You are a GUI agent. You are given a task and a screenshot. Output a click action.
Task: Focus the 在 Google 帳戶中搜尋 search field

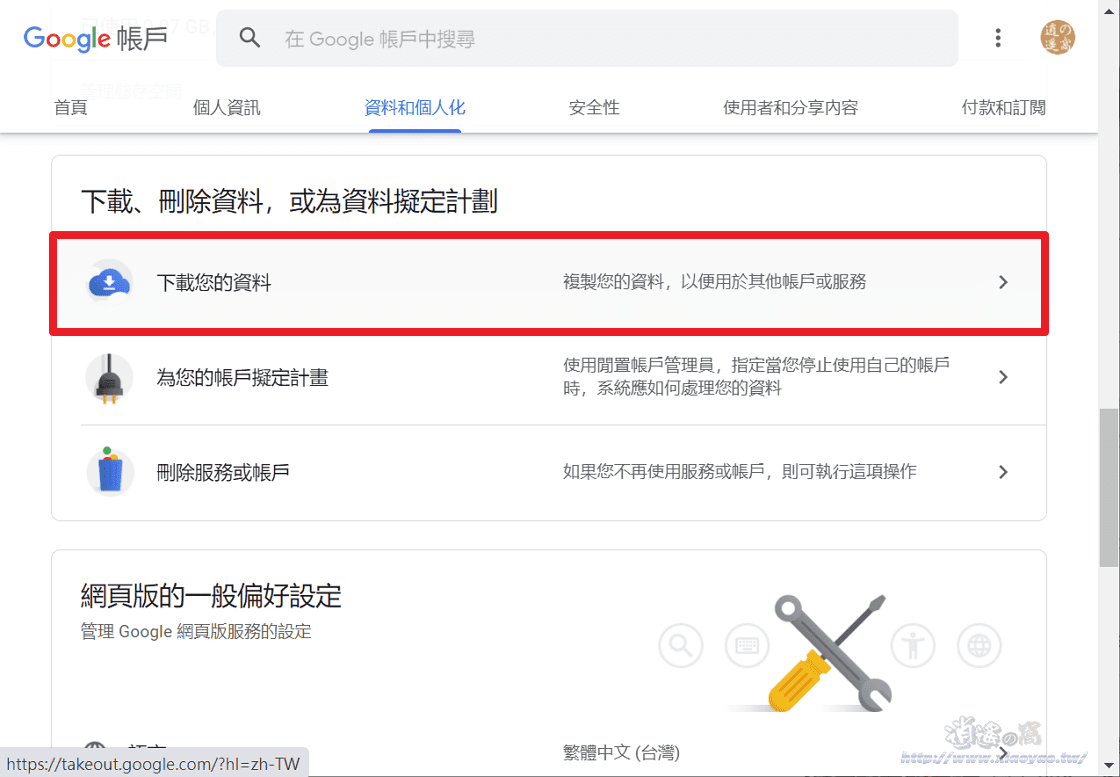pos(587,39)
